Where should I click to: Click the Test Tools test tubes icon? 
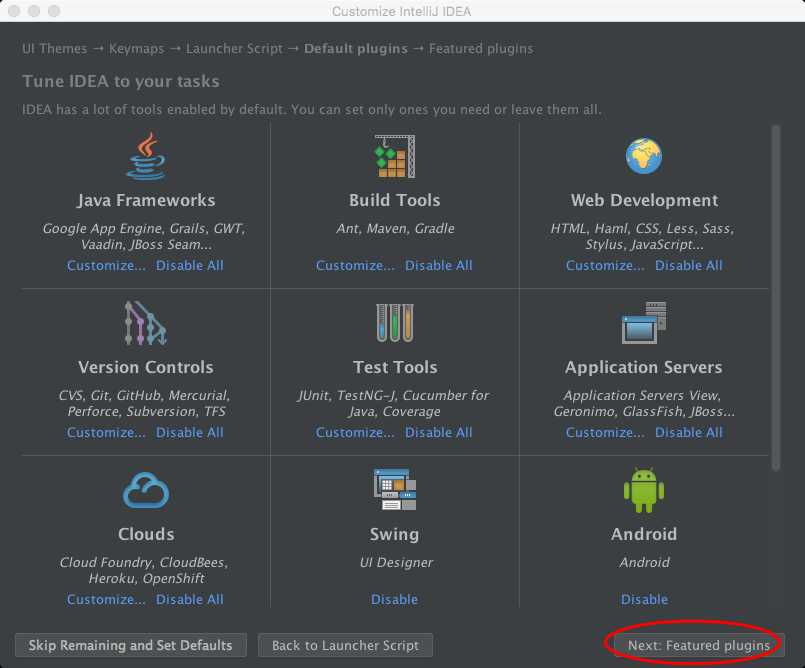(x=394, y=323)
